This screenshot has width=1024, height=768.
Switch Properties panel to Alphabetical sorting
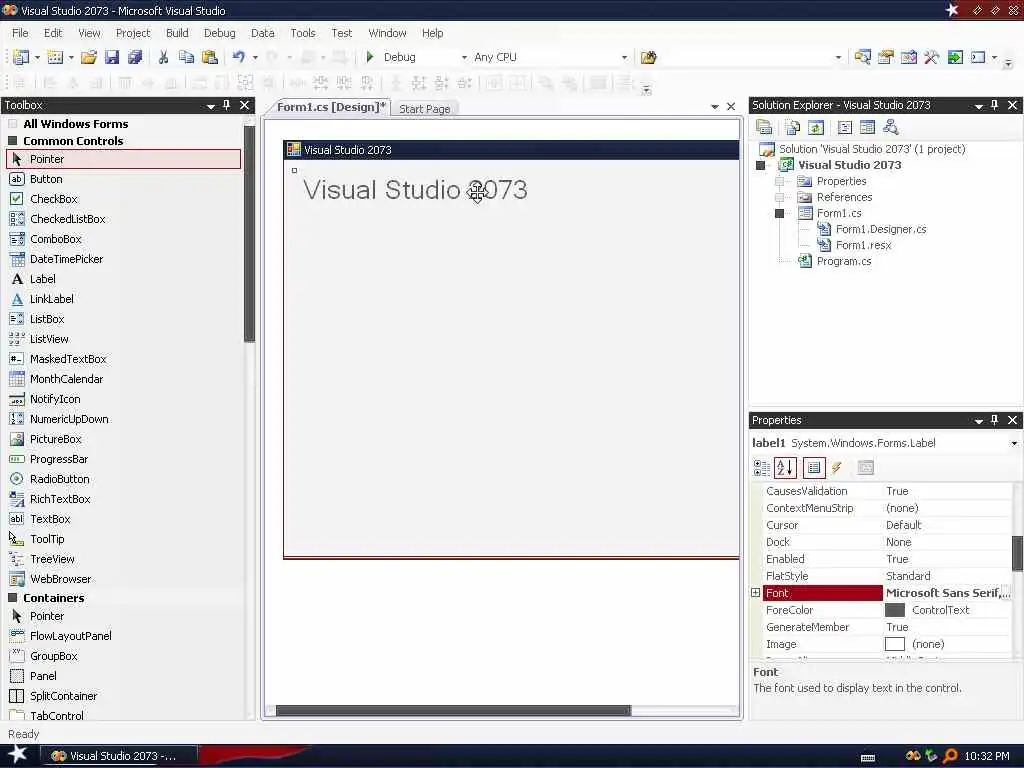coord(785,468)
